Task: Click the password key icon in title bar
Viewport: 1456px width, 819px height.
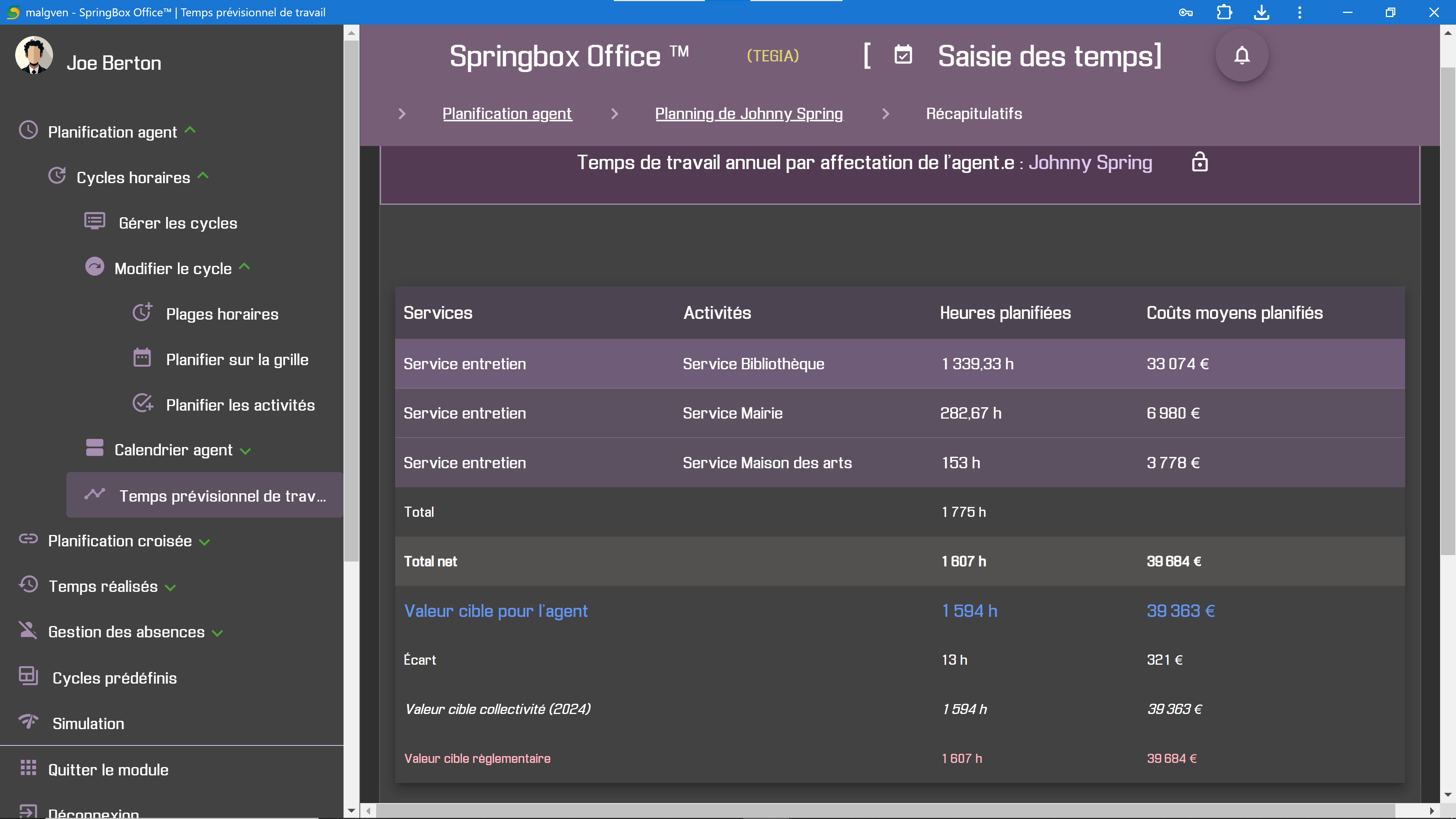Action: point(1185,13)
